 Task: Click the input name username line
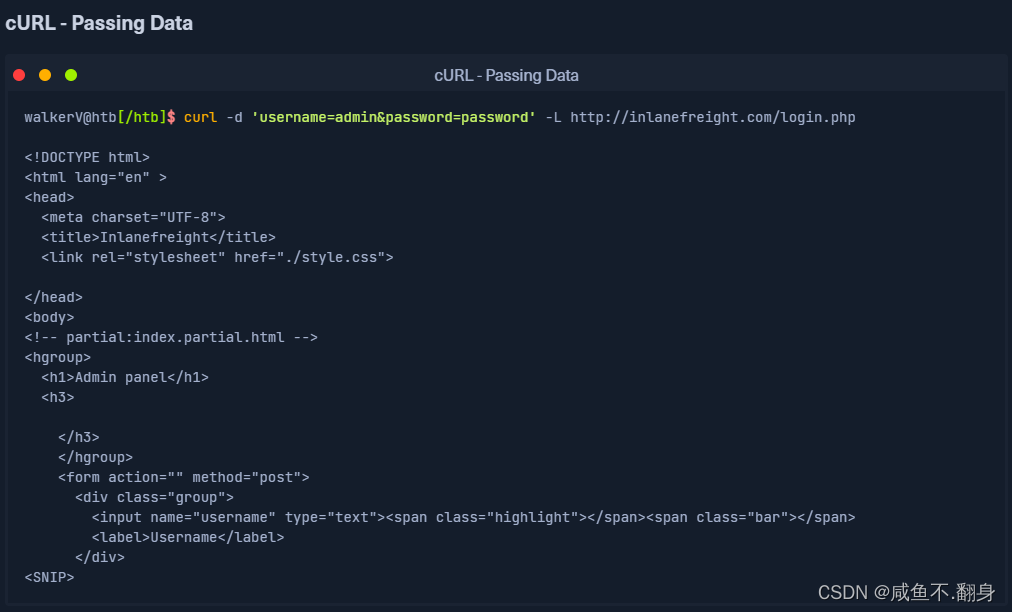(x=473, y=517)
